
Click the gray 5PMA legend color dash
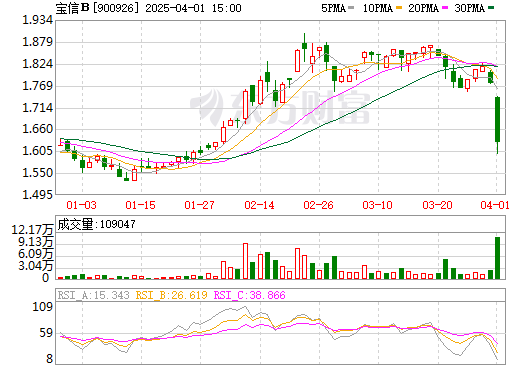(x=351, y=8)
